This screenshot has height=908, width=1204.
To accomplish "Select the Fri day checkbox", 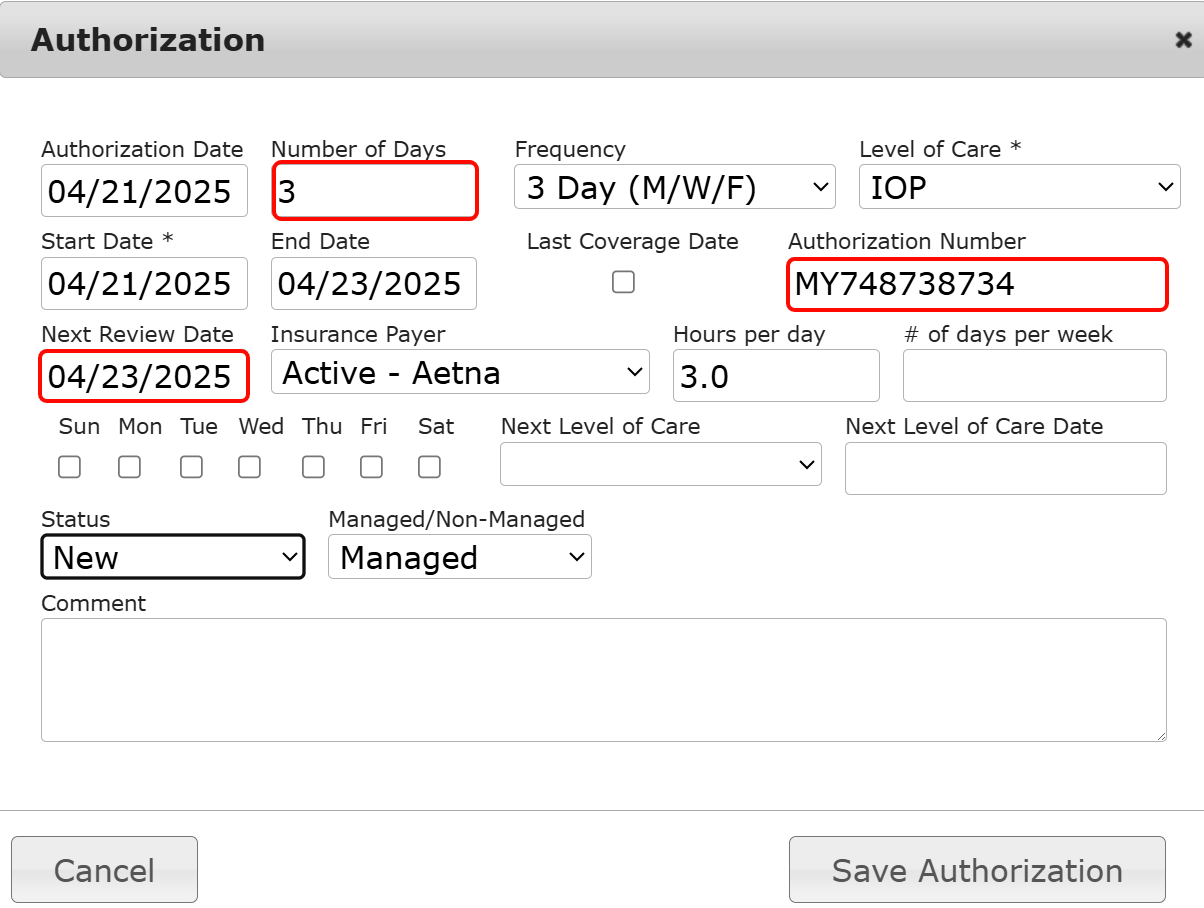I will [x=371, y=467].
